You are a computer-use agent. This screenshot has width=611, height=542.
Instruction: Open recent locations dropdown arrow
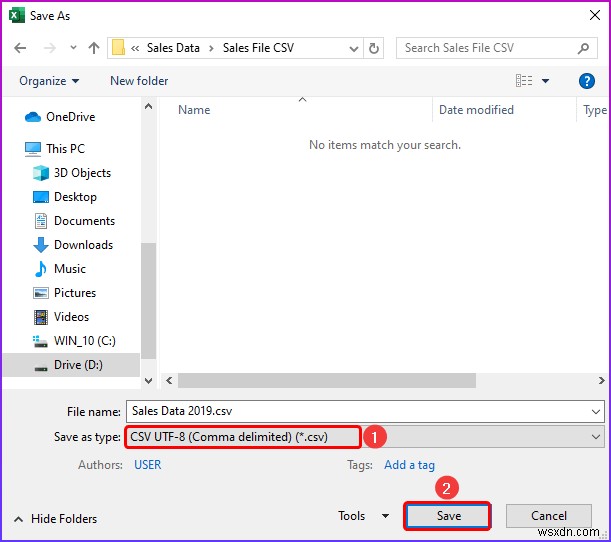[x=73, y=48]
